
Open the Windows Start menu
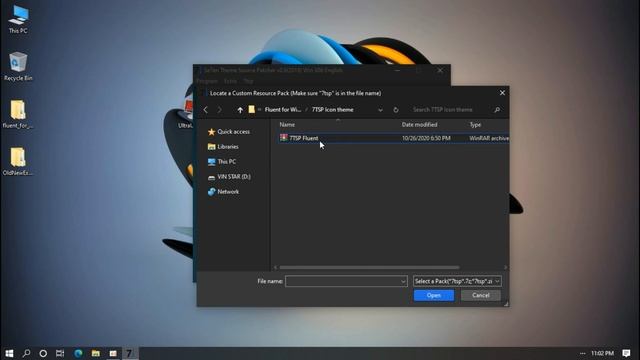tap(9, 353)
